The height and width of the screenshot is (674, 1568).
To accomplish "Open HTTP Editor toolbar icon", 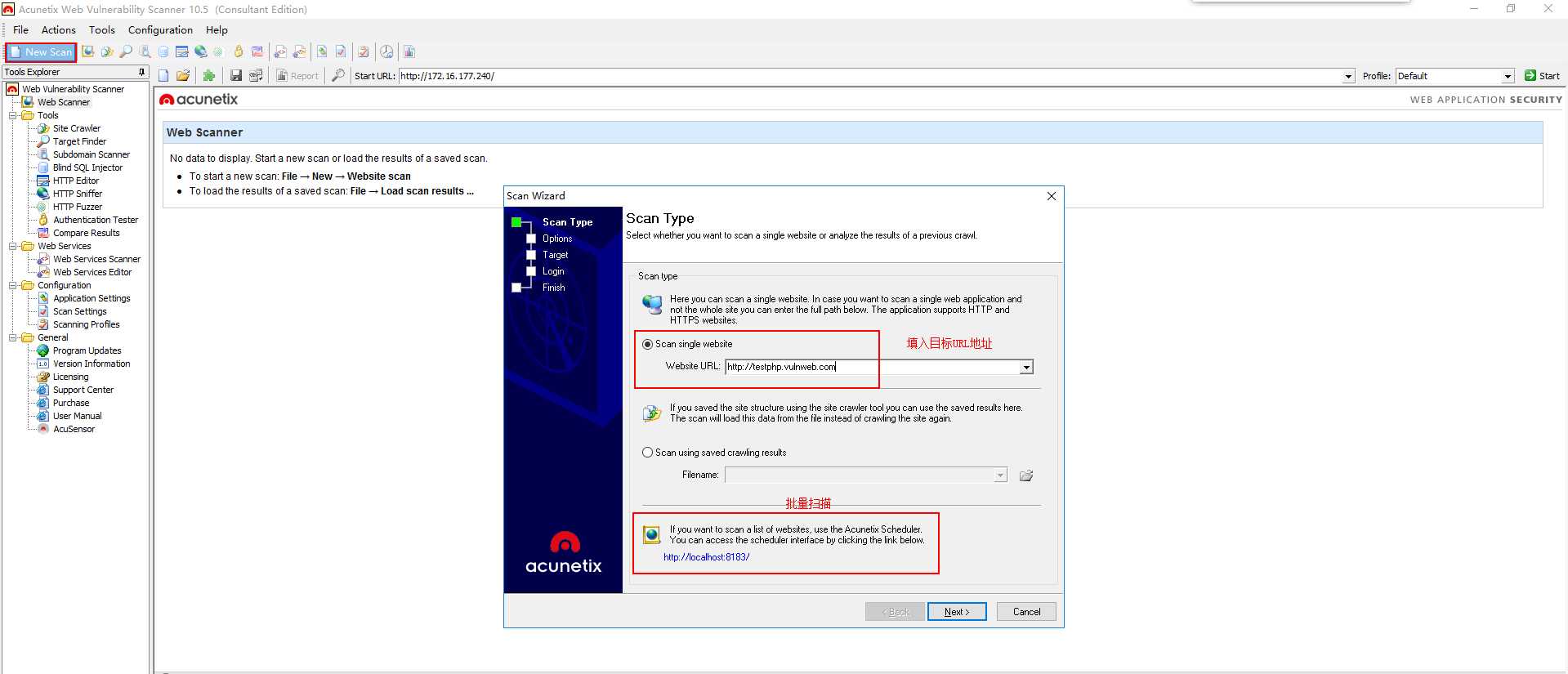I will click(181, 51).
